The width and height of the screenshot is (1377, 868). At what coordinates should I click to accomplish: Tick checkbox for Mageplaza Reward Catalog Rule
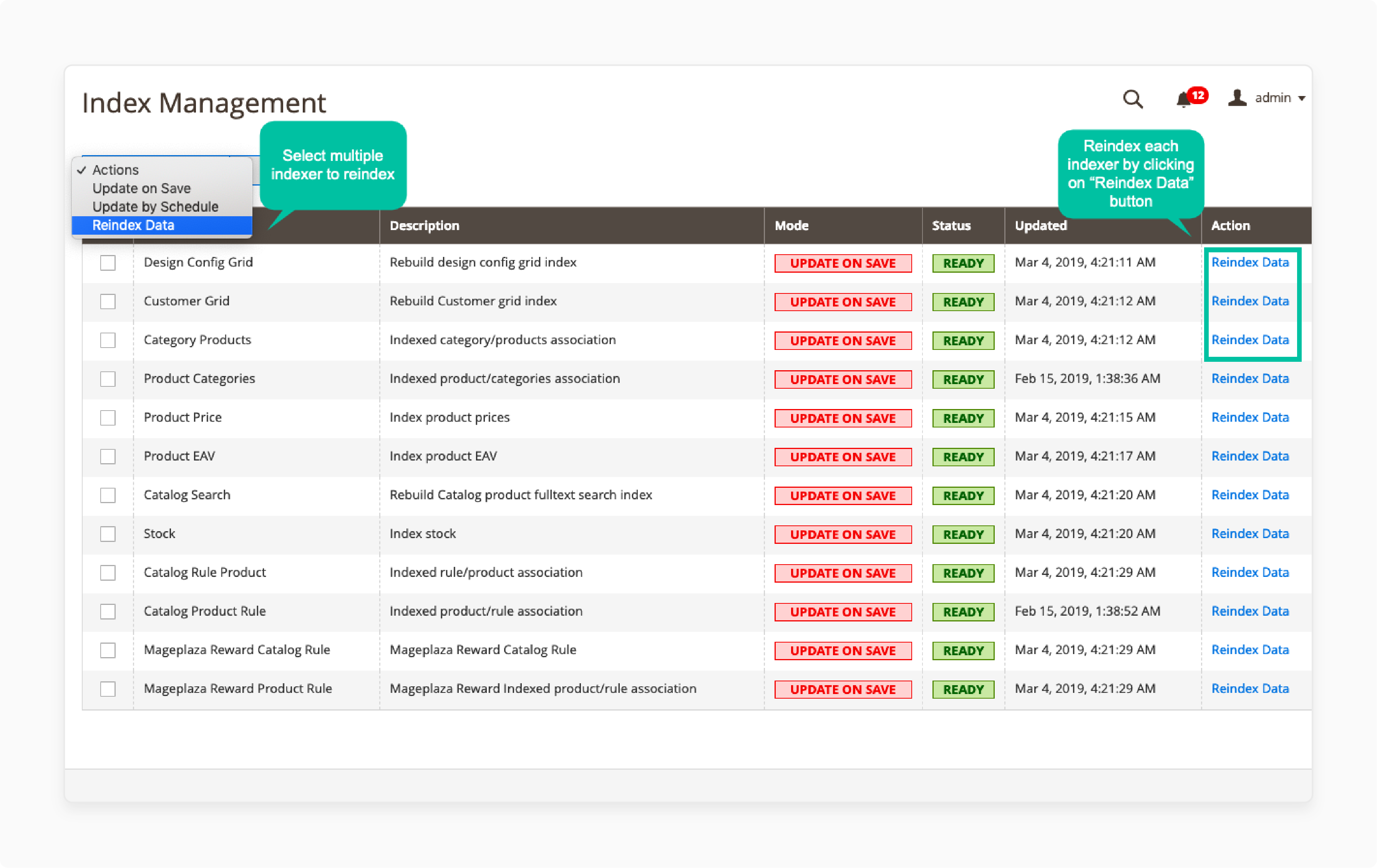point(108,650)
